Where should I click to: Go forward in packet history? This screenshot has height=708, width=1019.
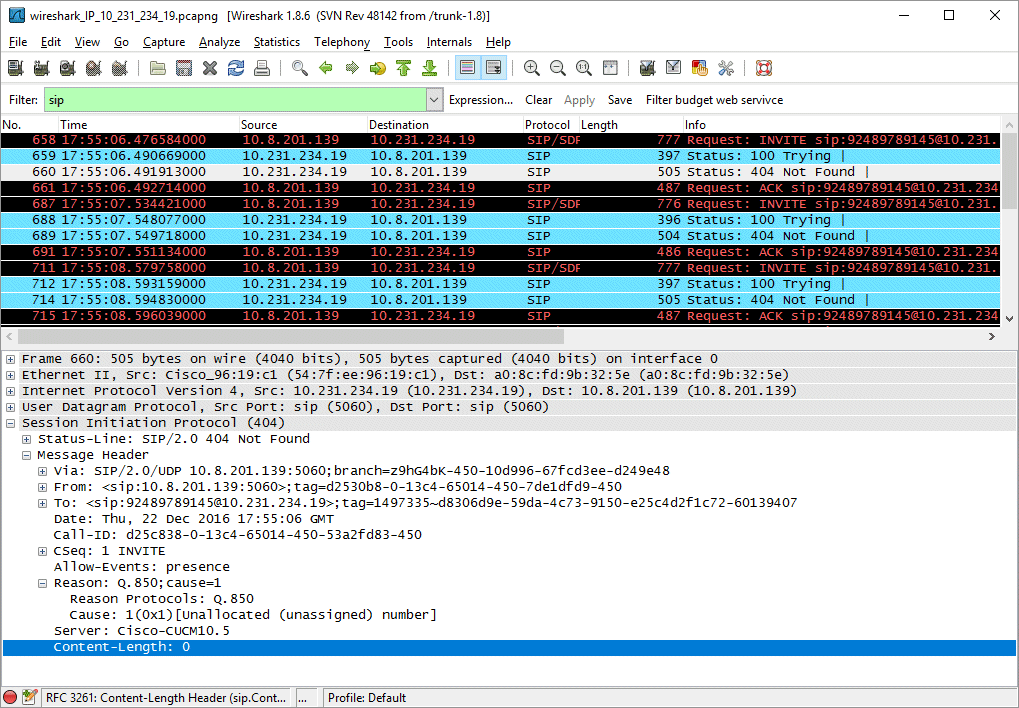coord(352,68)
